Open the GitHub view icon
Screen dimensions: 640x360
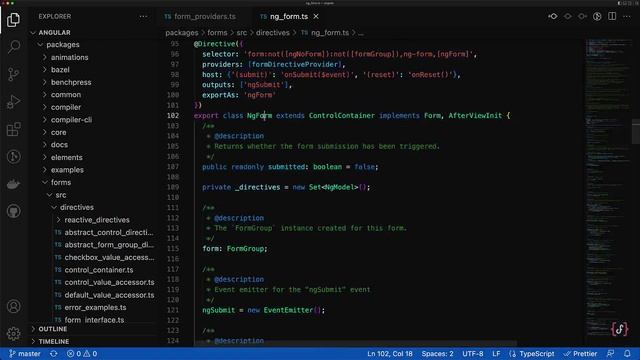[13, 211]
